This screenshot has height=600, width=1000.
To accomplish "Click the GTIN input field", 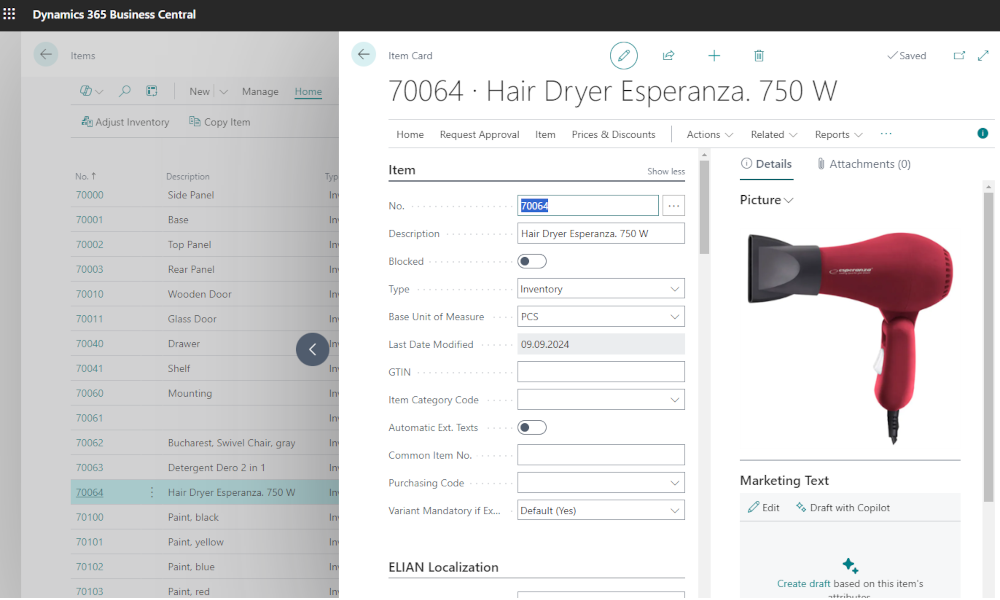I will [601, 372].
